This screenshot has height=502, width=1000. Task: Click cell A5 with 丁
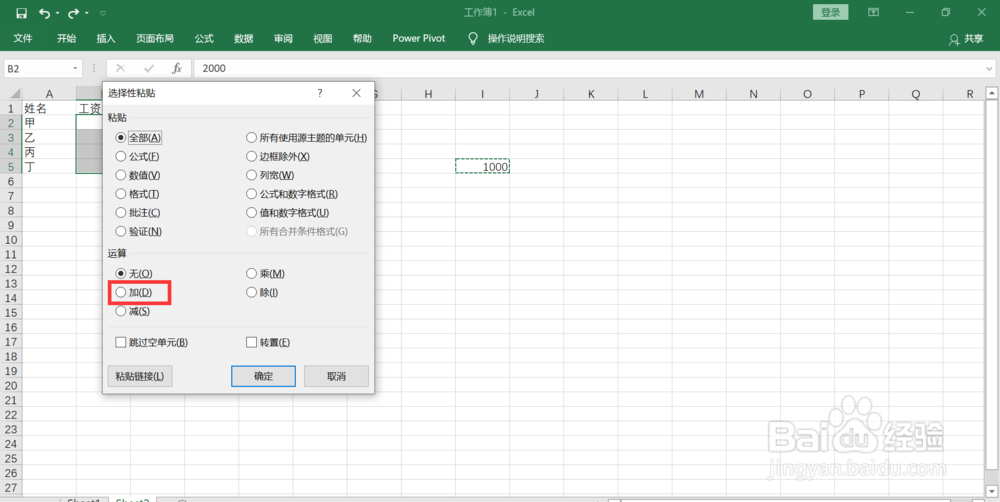point(49,166)
